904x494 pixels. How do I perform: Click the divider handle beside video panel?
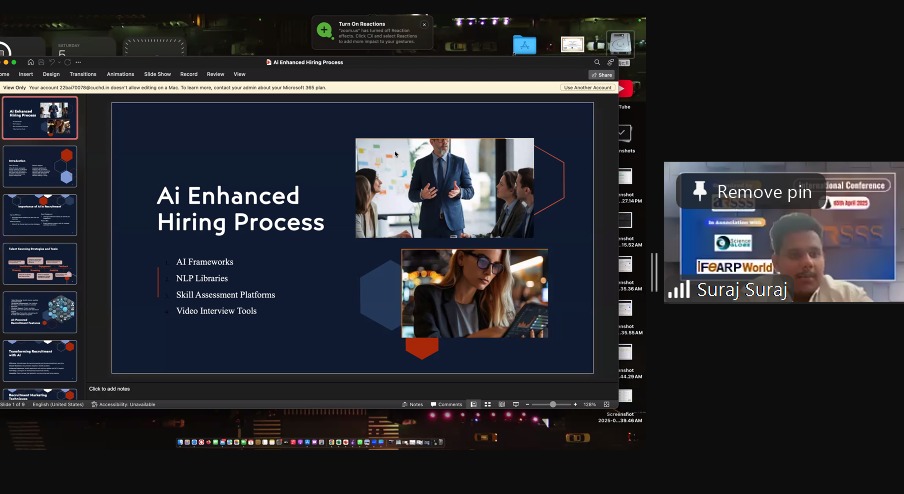click(654, 272)
